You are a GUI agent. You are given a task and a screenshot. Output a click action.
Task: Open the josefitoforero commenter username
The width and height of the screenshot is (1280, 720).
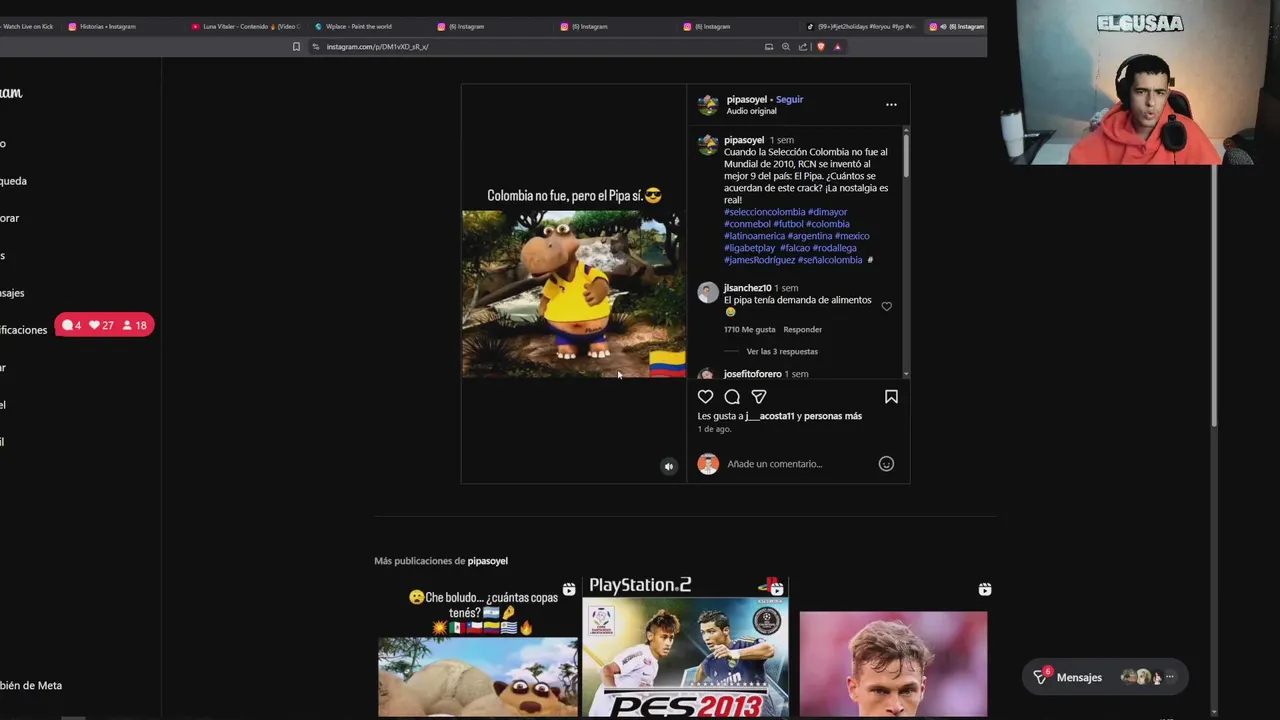753,374
